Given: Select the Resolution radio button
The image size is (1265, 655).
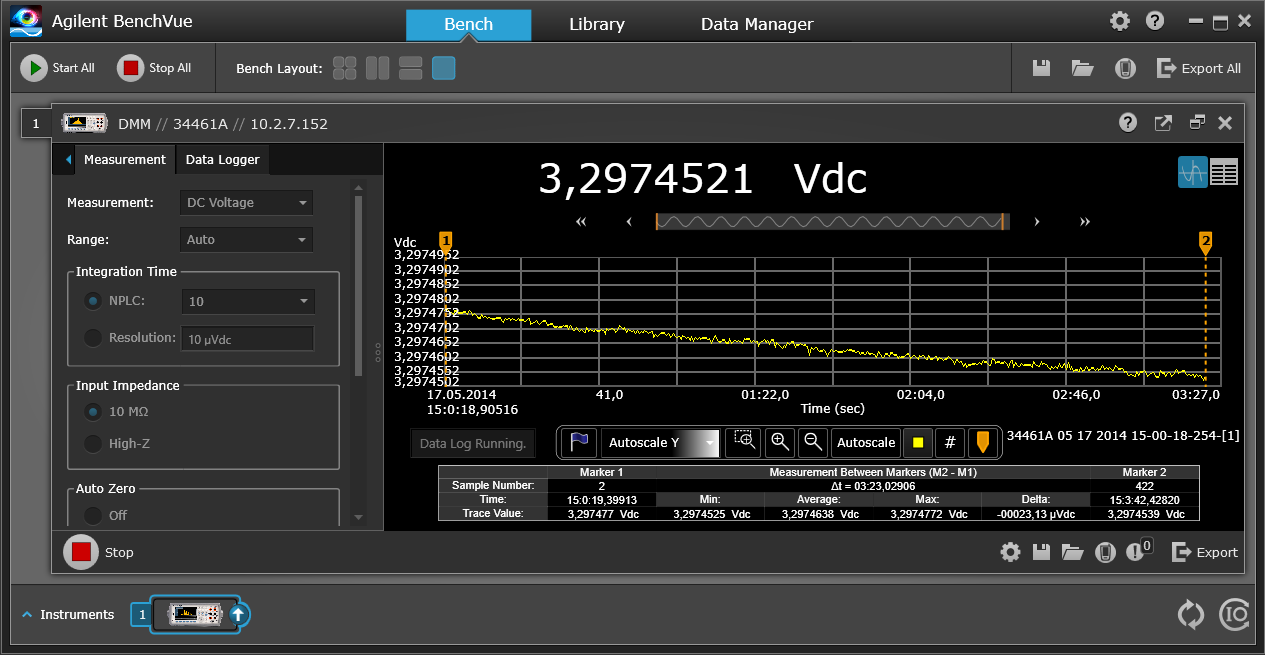Looking at the screenshot, I should click(93, 338).
